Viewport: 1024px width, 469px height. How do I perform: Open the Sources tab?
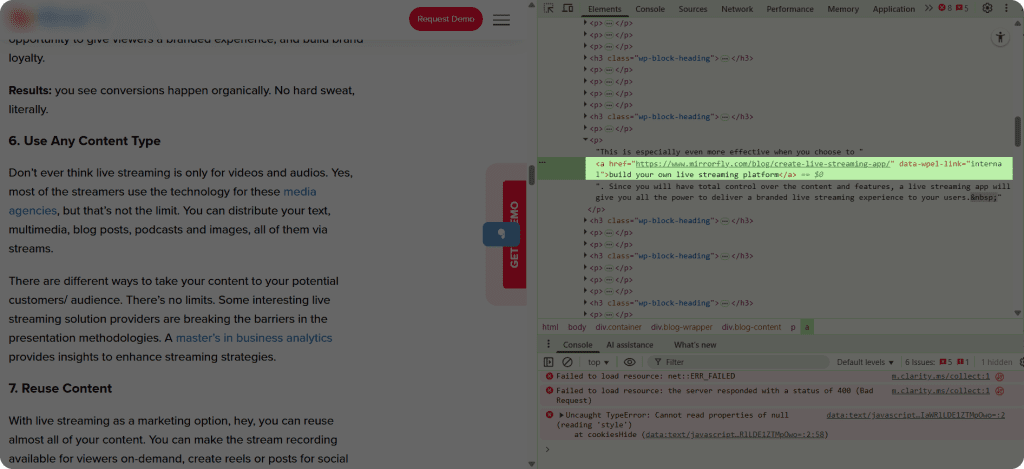coord(693,9)
